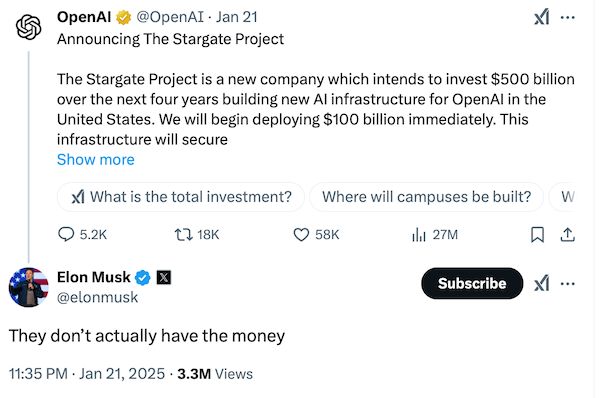Open more options on Elon Musk's post
Image resolution: width=600 pixels, height=398 pixels.
(x=567, y=284)
